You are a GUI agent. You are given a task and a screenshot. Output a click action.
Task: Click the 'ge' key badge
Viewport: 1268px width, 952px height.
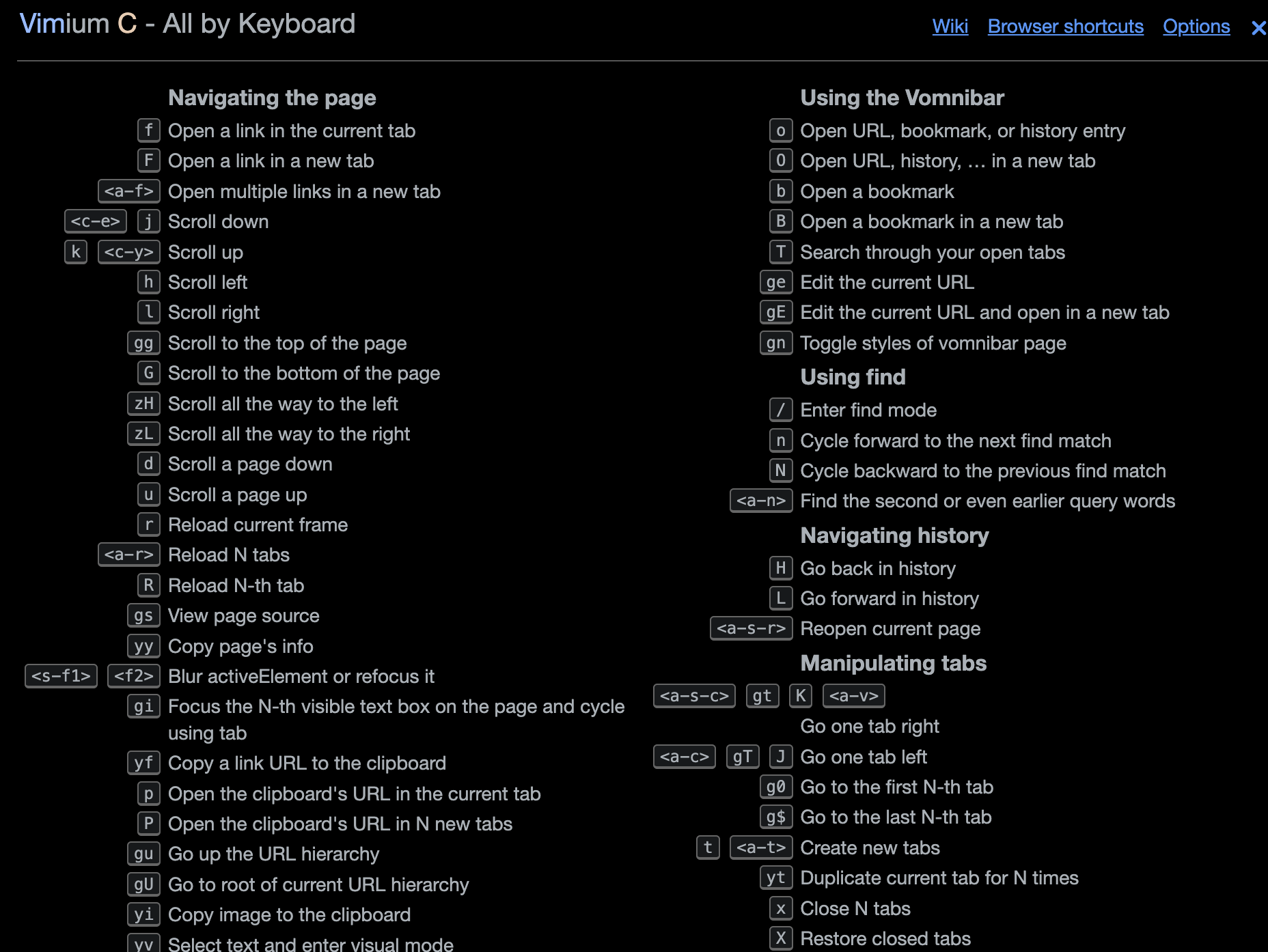pos(776,282)
